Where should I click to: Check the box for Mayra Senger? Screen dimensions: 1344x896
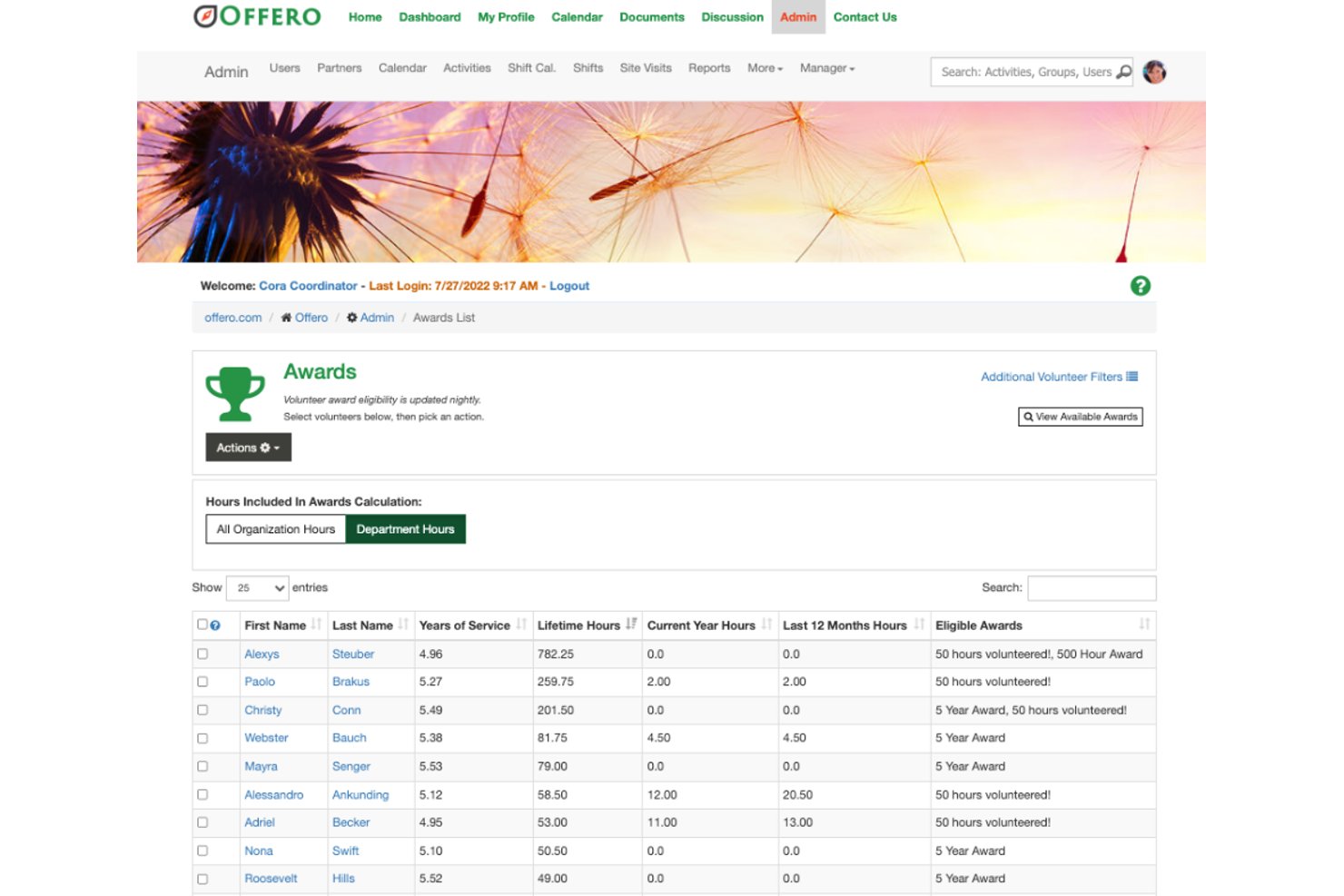pyautogui.click(x=203, y=766)
